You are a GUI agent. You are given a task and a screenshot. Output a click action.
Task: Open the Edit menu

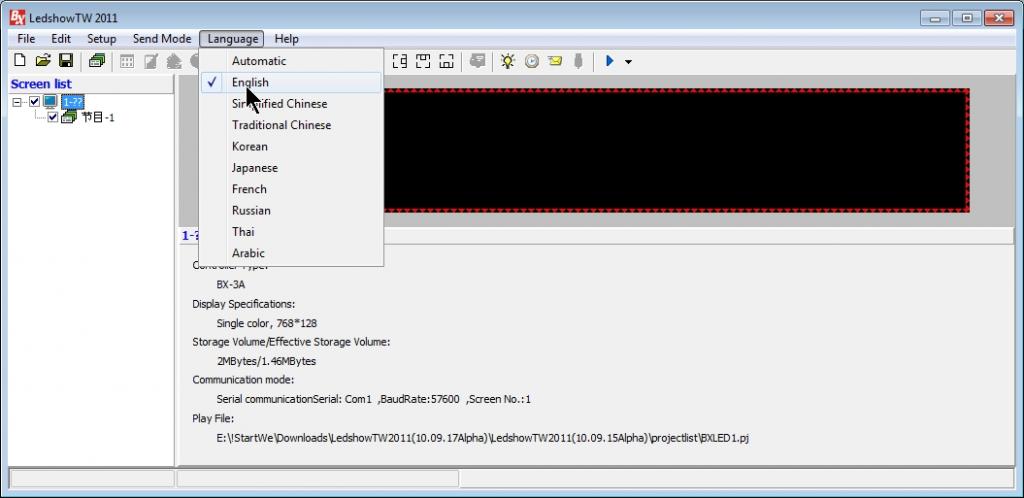tap(61, 39)
